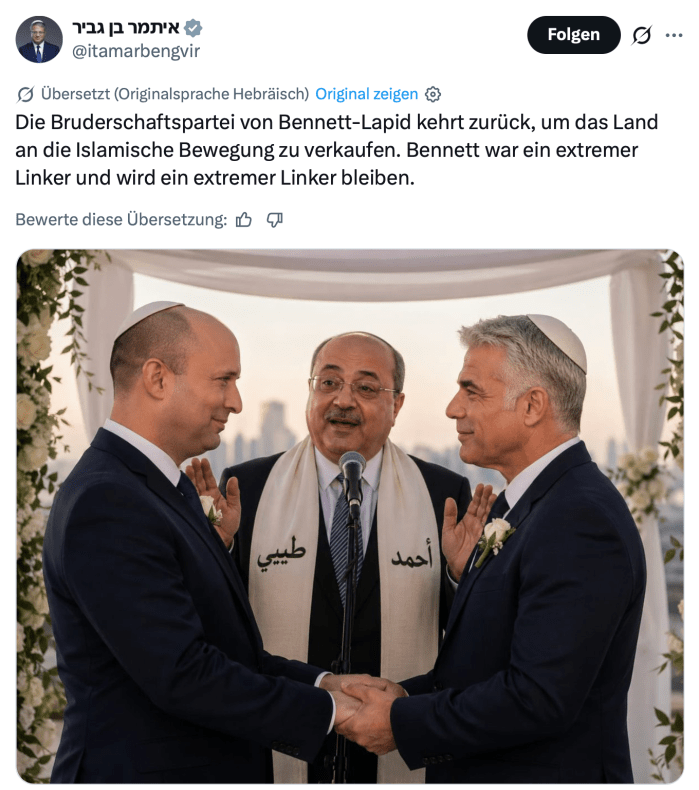Rate translation with thumbs up

pyautogui.click(x=244, y=220)
